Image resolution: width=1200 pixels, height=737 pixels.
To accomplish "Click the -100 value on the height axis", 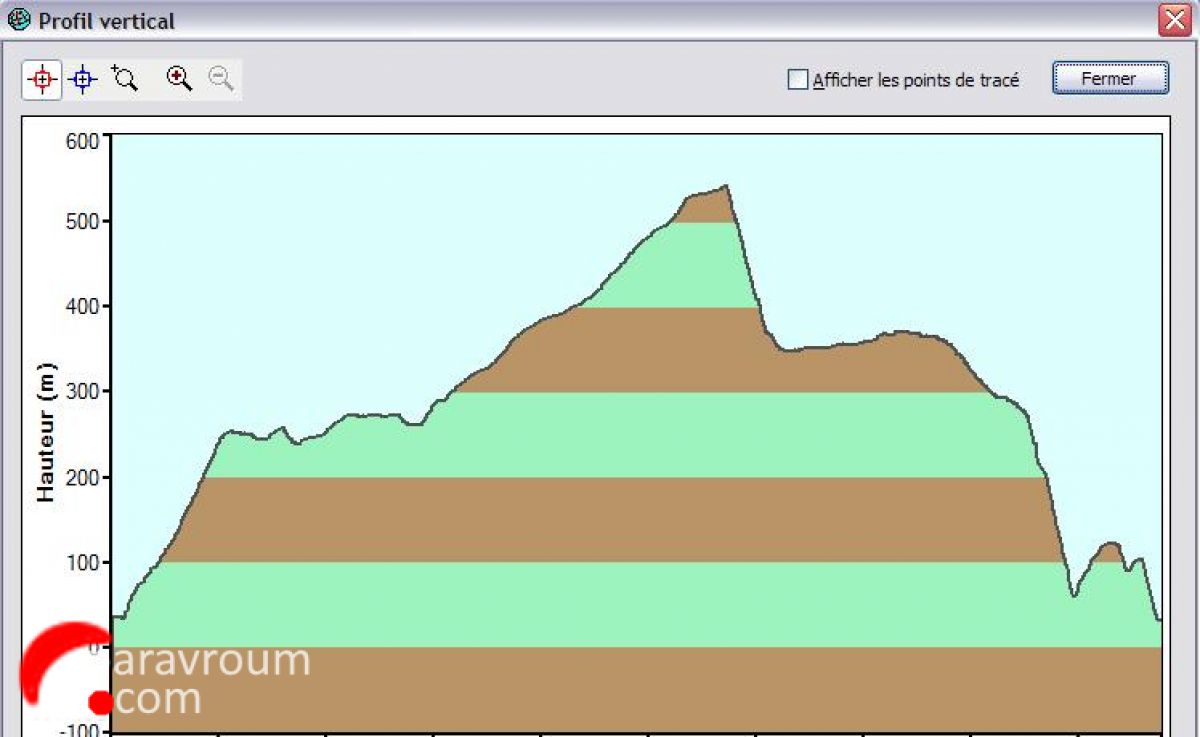I will [80, 729].
